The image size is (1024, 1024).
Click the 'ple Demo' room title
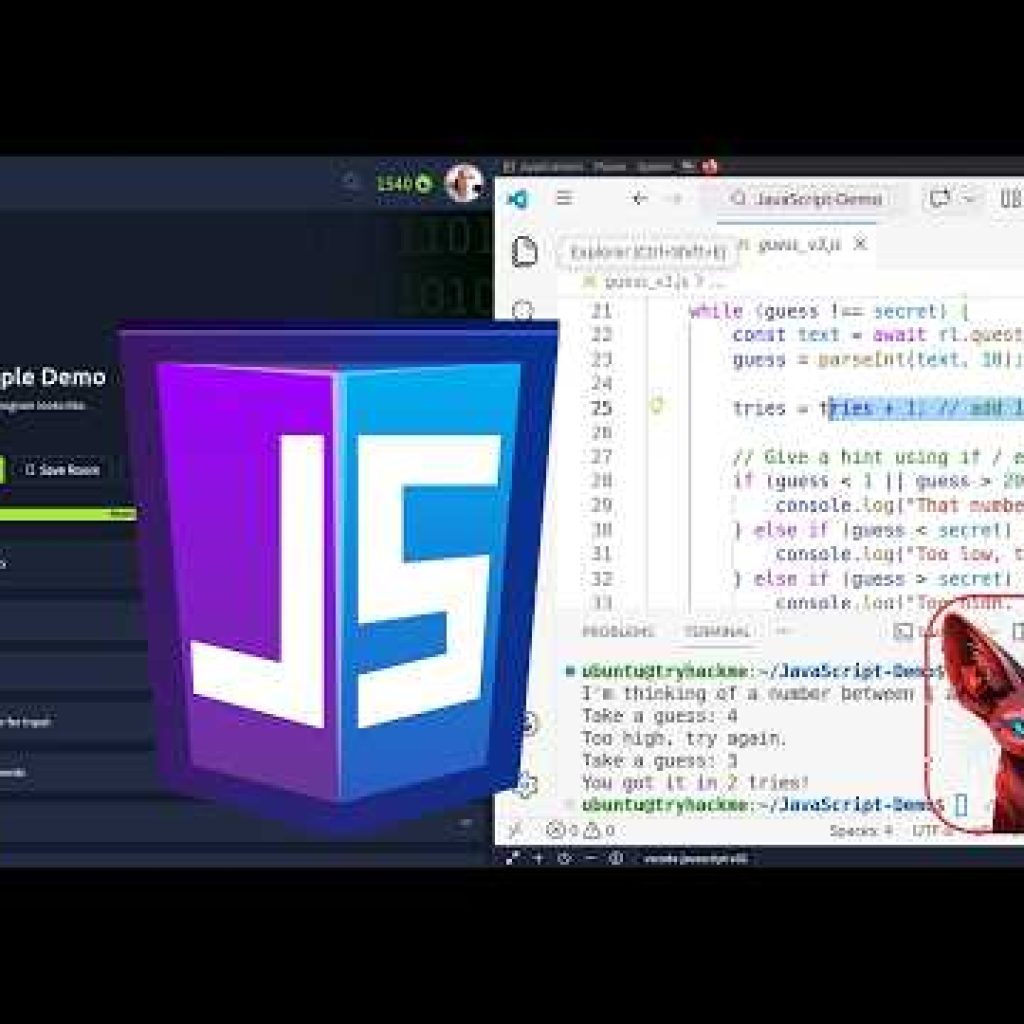pyautogui.click(x=53, y=377)
